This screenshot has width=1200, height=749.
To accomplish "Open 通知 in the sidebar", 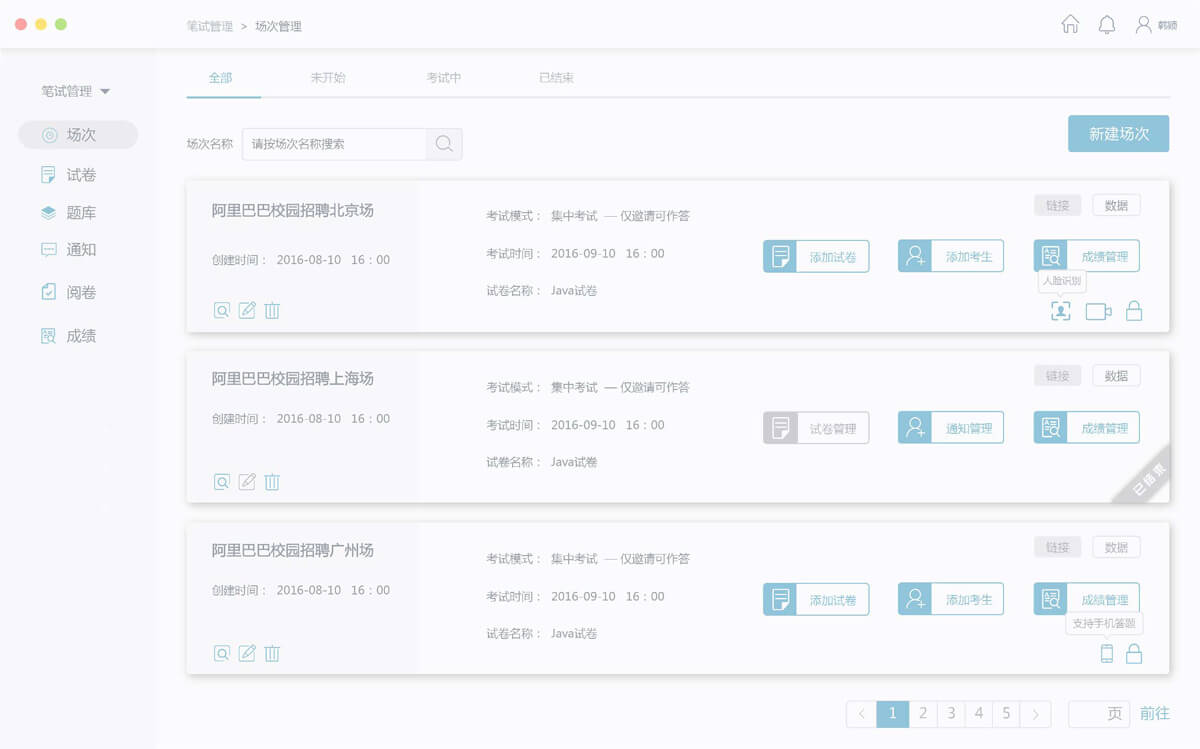I will point(68,250).
